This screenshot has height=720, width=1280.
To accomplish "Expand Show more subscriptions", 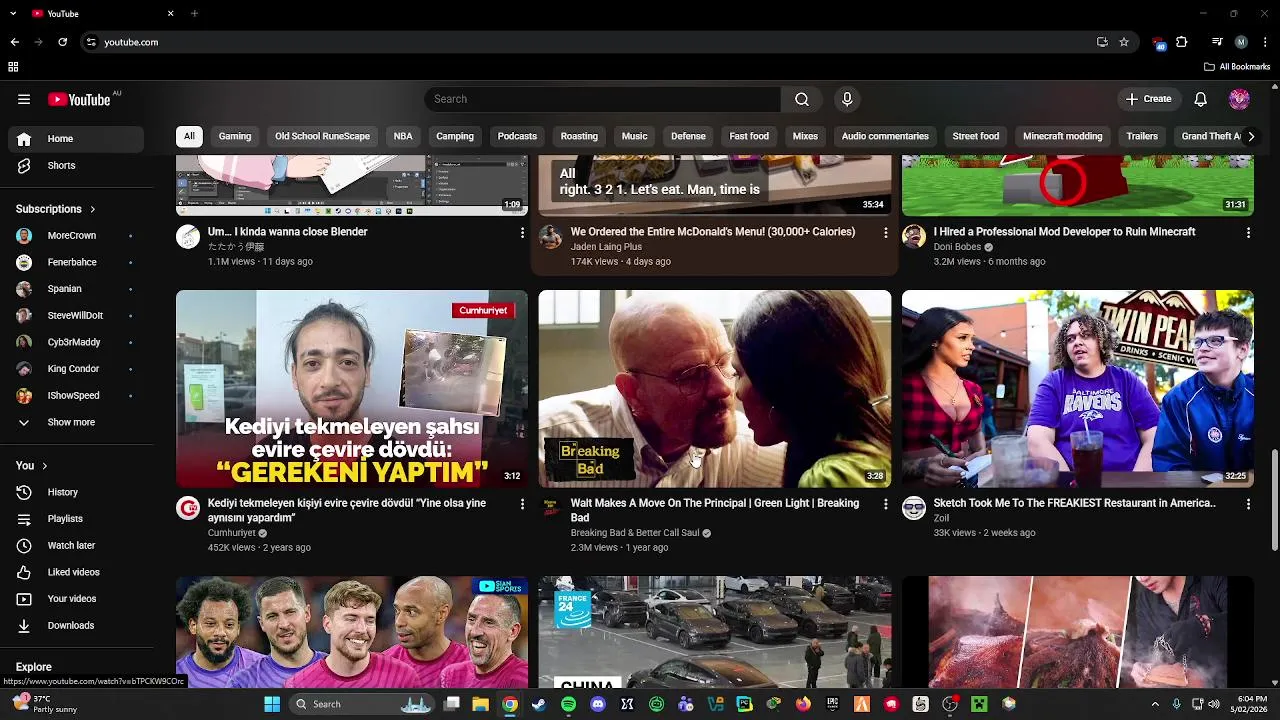I will point(76,422).
